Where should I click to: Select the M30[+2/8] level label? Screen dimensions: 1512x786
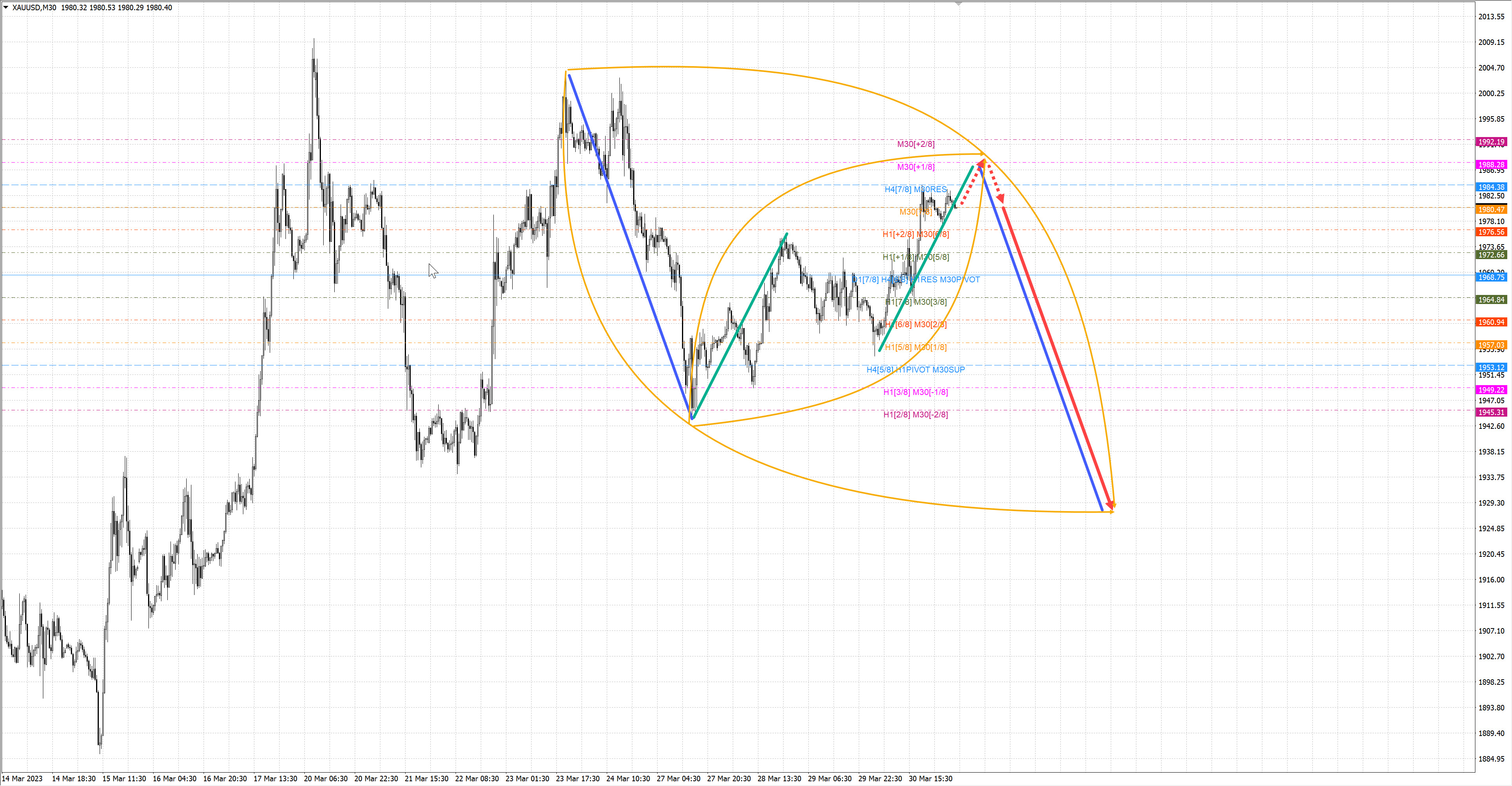[915, 144]
